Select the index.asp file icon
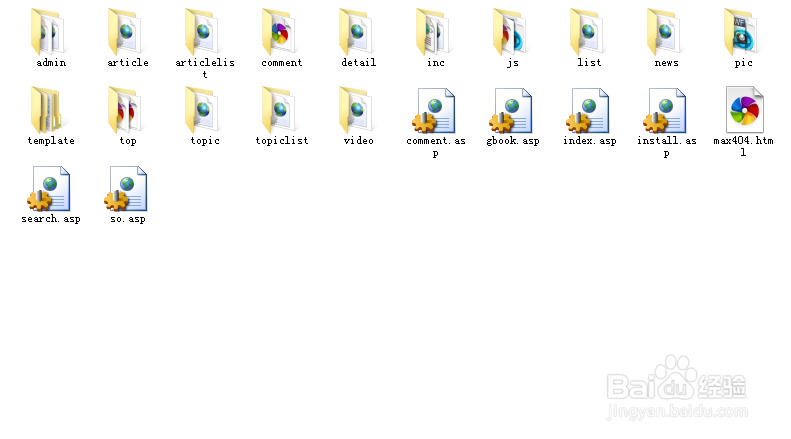The width and height of the screenshot is (791, 439). point(588,111)
